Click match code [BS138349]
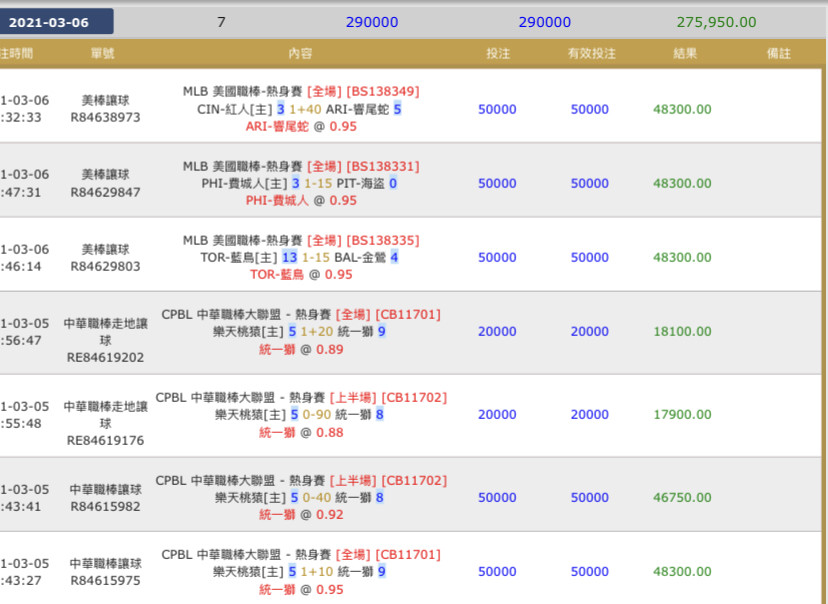Screen dimensions: 828x604 coord(383,91)
